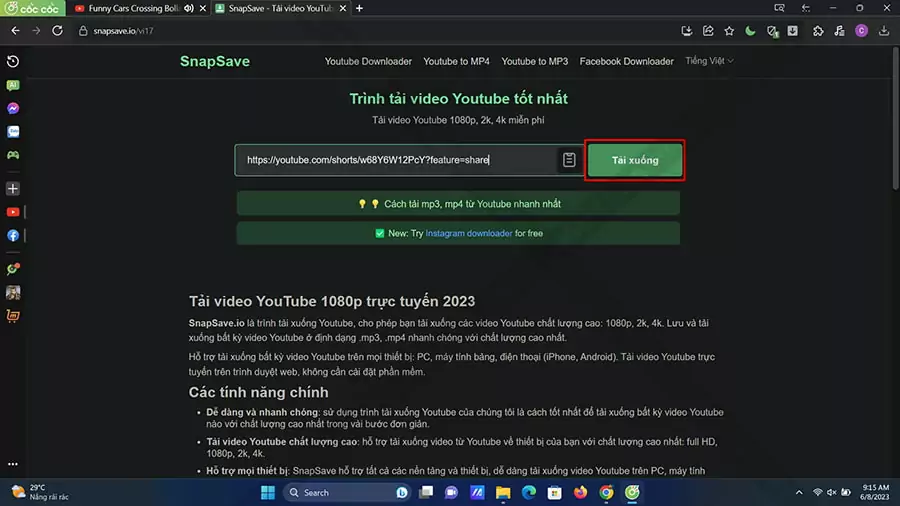This screenshot has height=506, width=900.
Task: Open the extensions puzzle icon
Action: 818,31
